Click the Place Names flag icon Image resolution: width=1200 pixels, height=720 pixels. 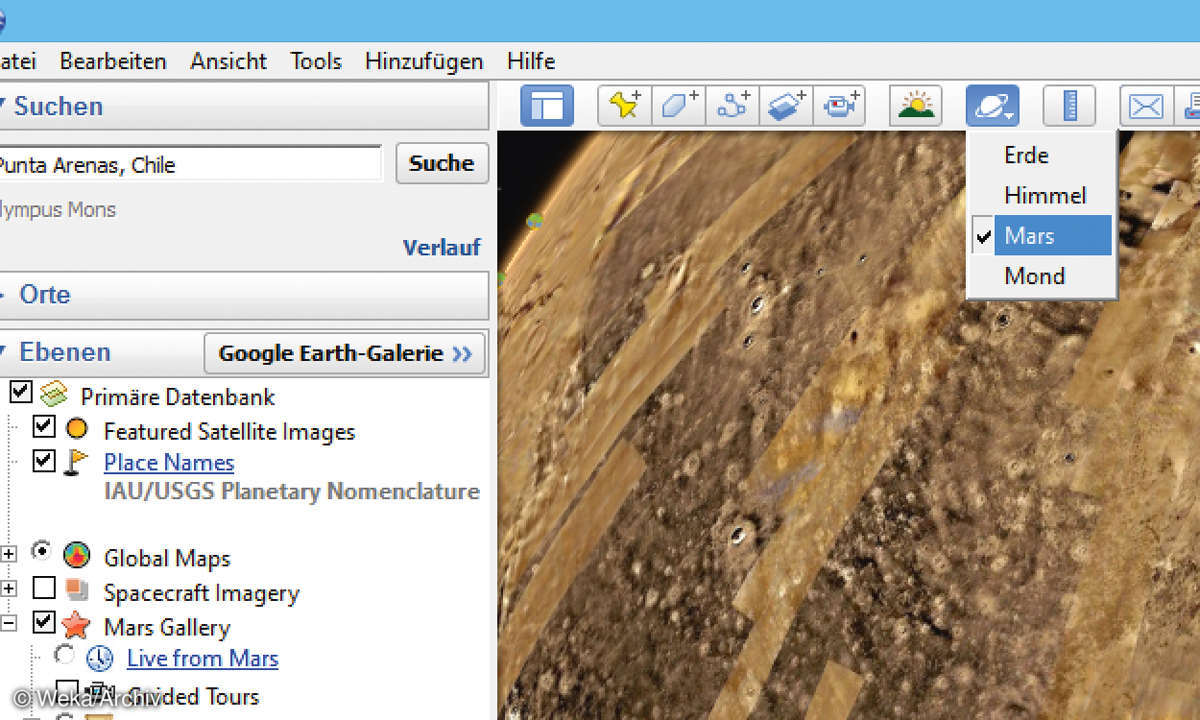coord(76,462)
